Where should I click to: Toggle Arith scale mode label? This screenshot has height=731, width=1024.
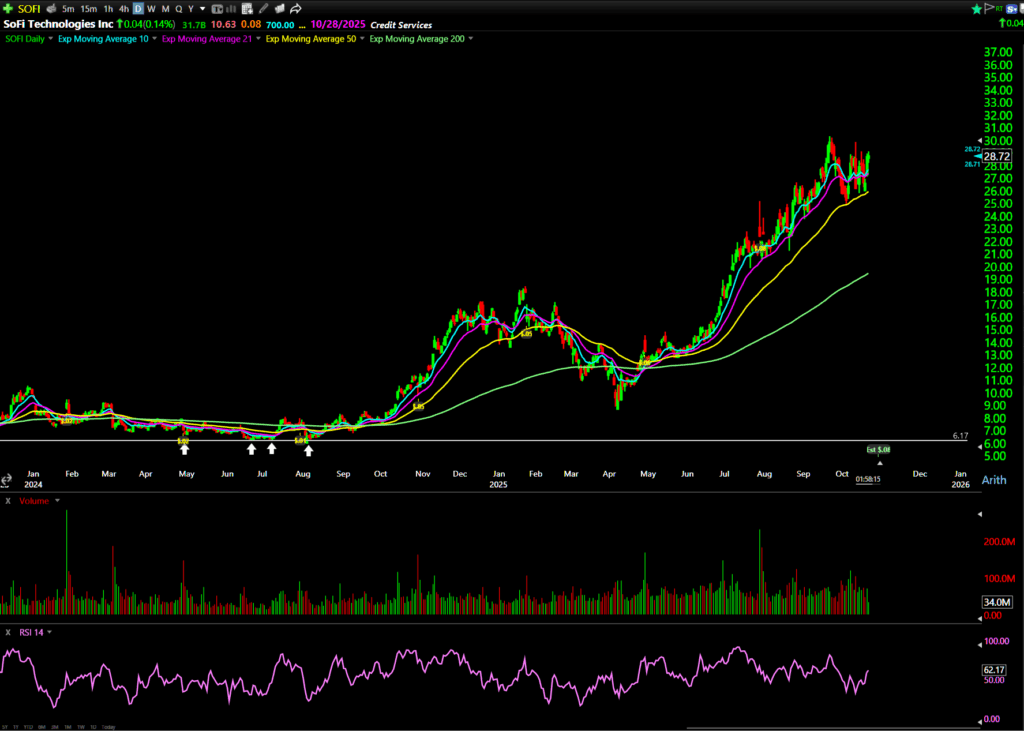993,480
